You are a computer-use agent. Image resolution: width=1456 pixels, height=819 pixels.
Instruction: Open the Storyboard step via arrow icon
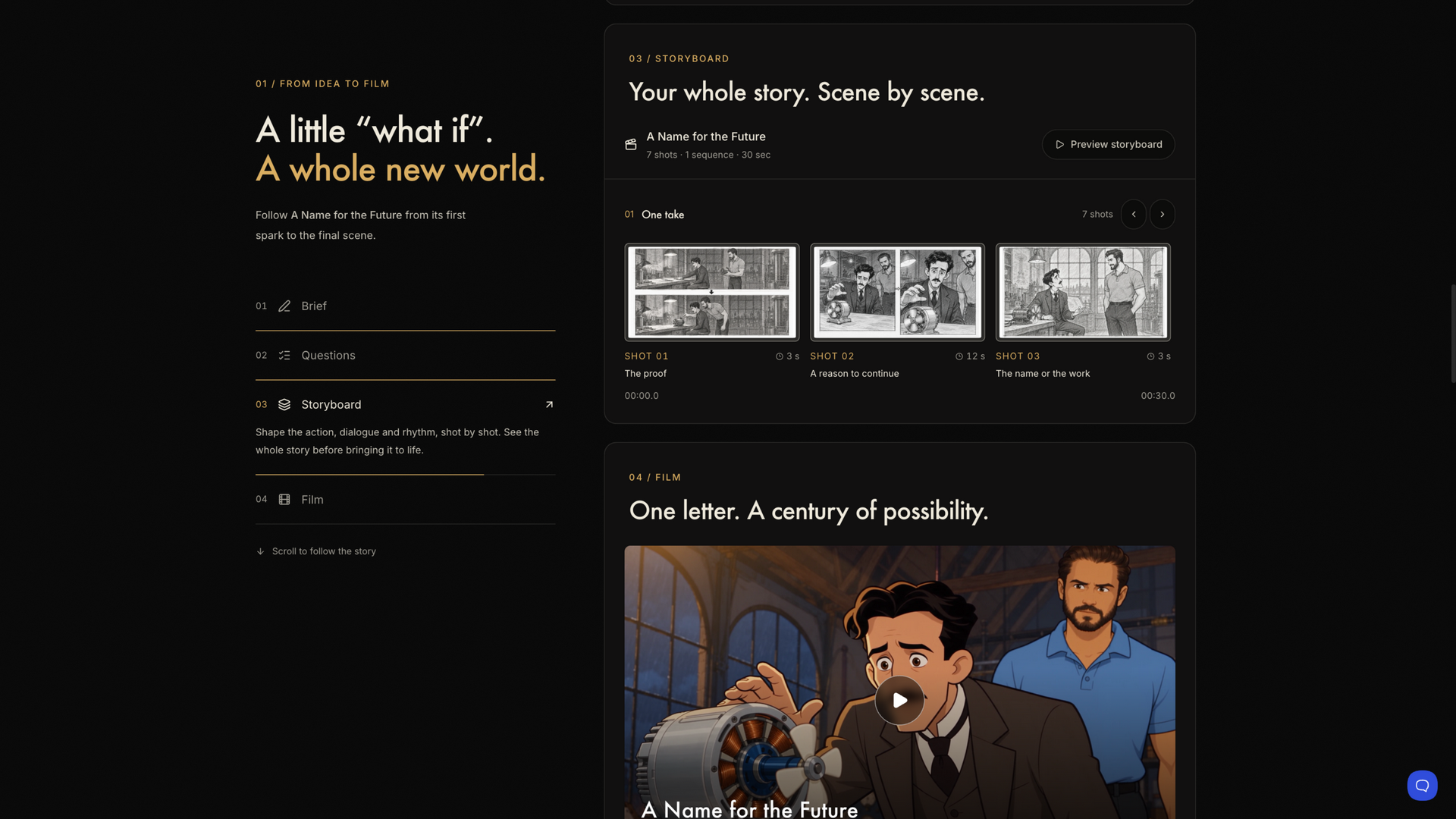(550, 405)
